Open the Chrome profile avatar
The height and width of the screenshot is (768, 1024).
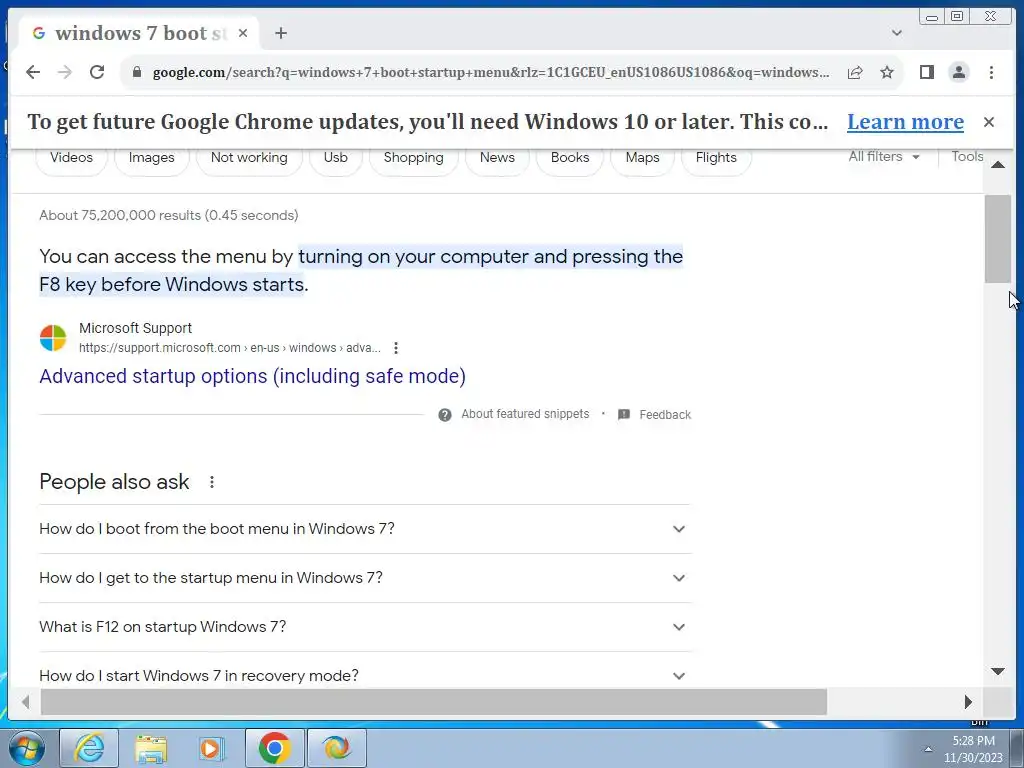[x=958, y=72]
